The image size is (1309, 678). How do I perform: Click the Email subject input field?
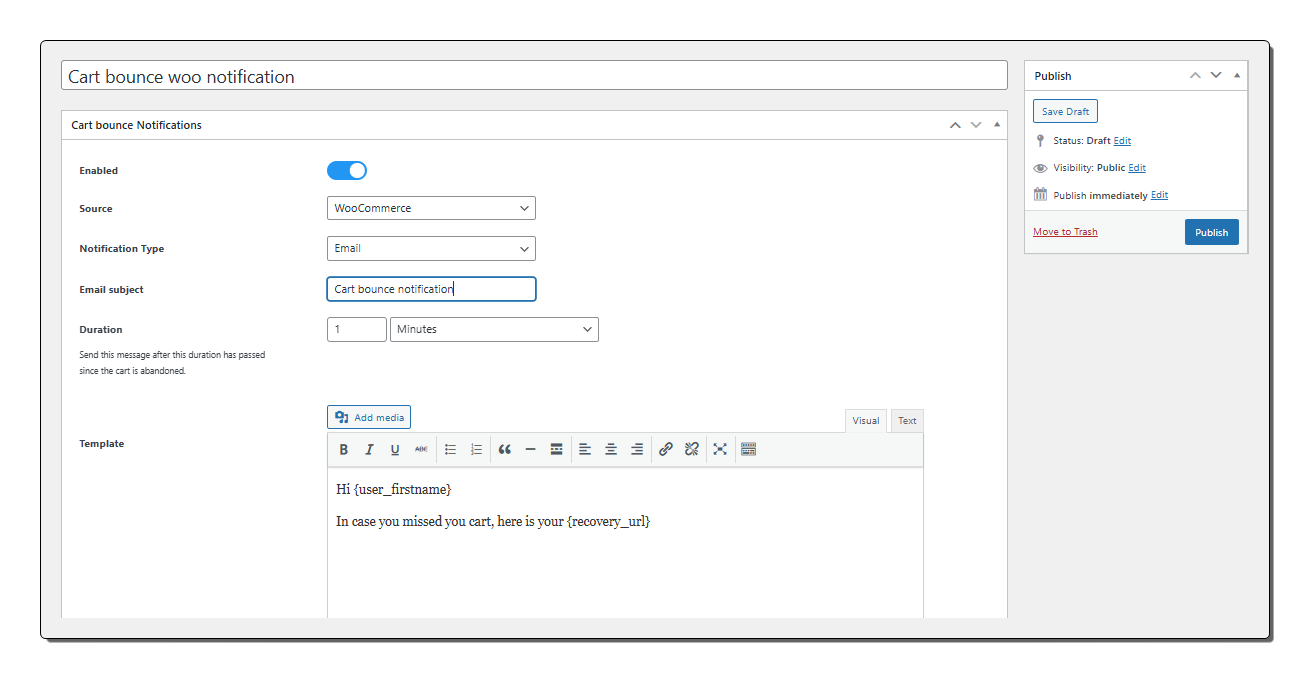[x=431, y=289]
